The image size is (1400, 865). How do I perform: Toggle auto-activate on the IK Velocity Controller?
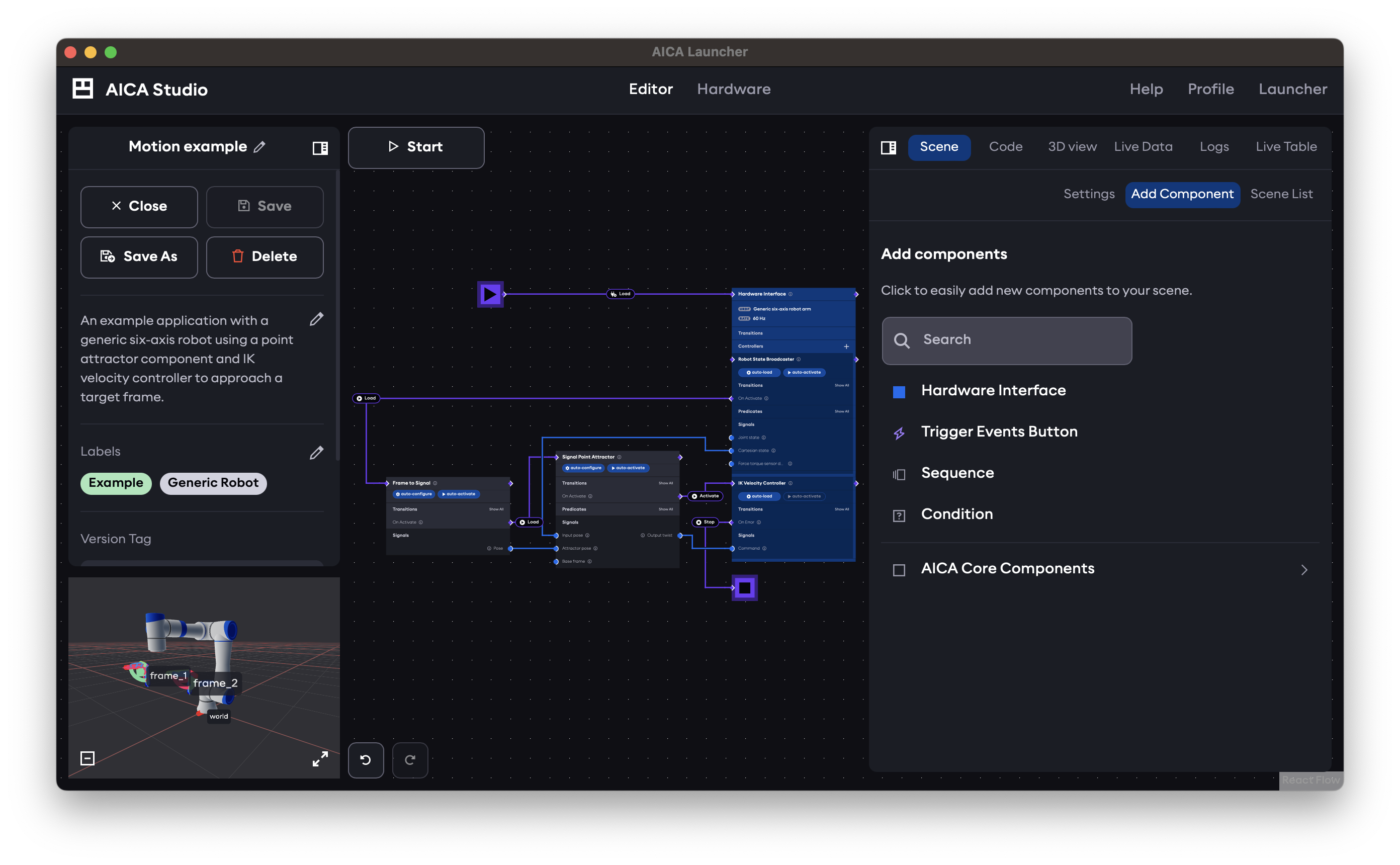pyautogui.click(x=804, y=496)
